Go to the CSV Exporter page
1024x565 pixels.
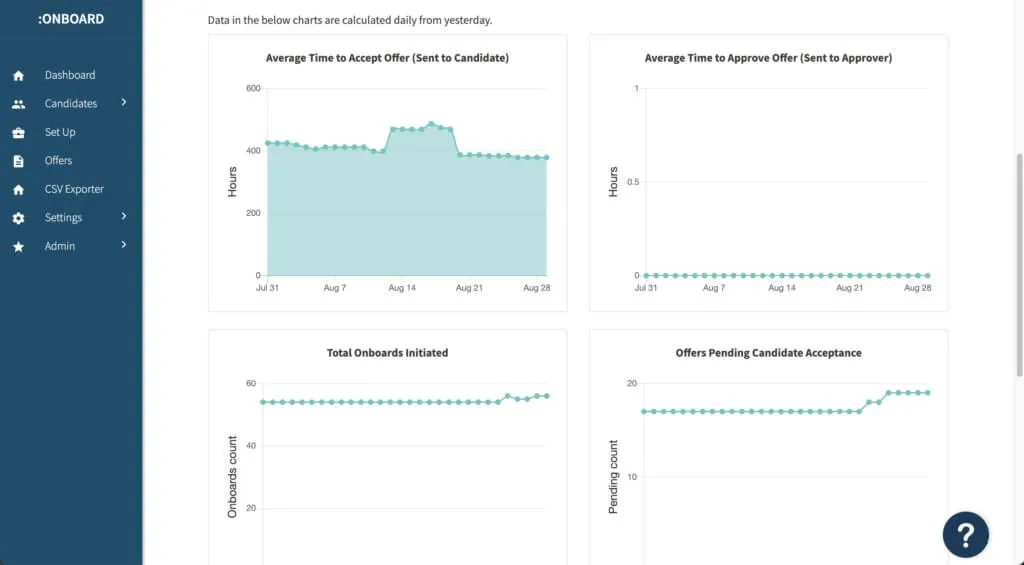(x=74, y=189)
